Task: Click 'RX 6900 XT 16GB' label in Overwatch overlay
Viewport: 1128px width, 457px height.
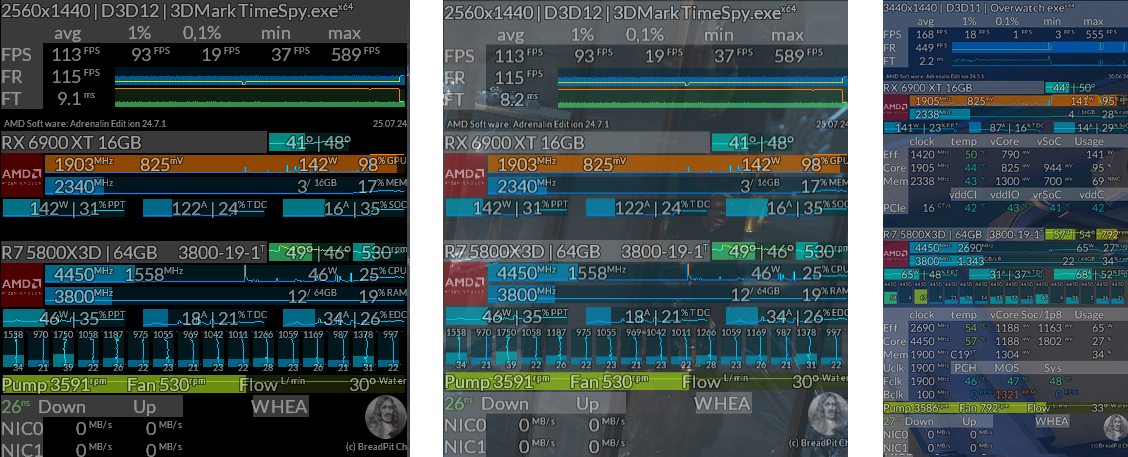Action: 929,88
